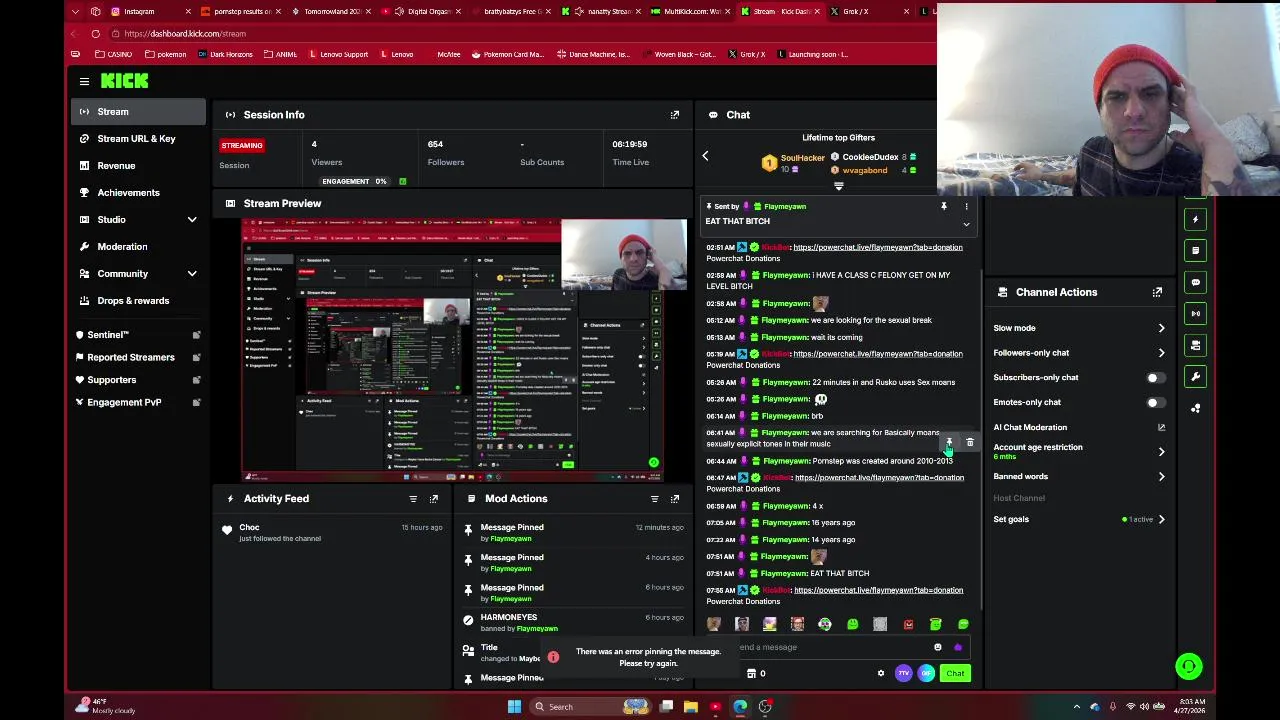
Task: Click the 7TV emotes button
Action: (x=904, y=673)
